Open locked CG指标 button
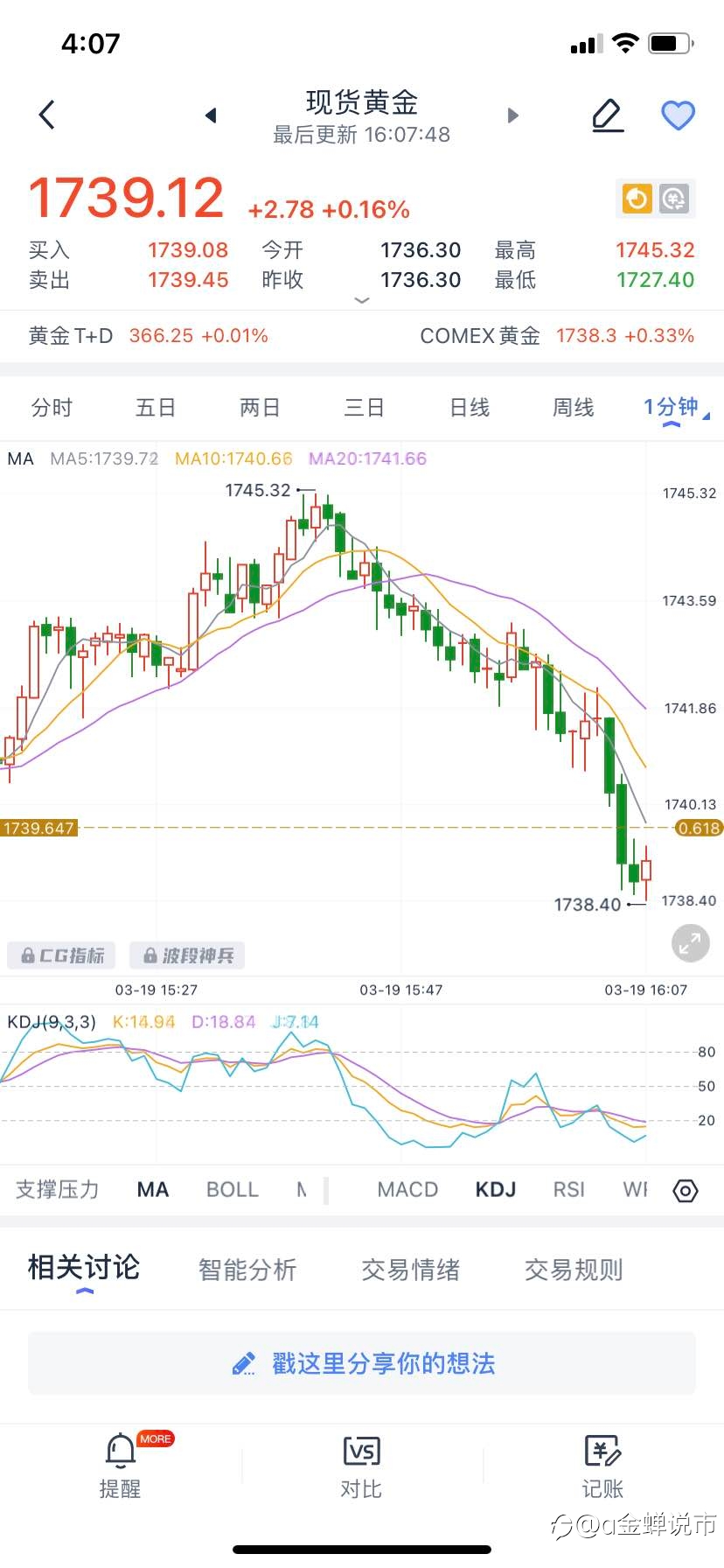 [62, 955]
